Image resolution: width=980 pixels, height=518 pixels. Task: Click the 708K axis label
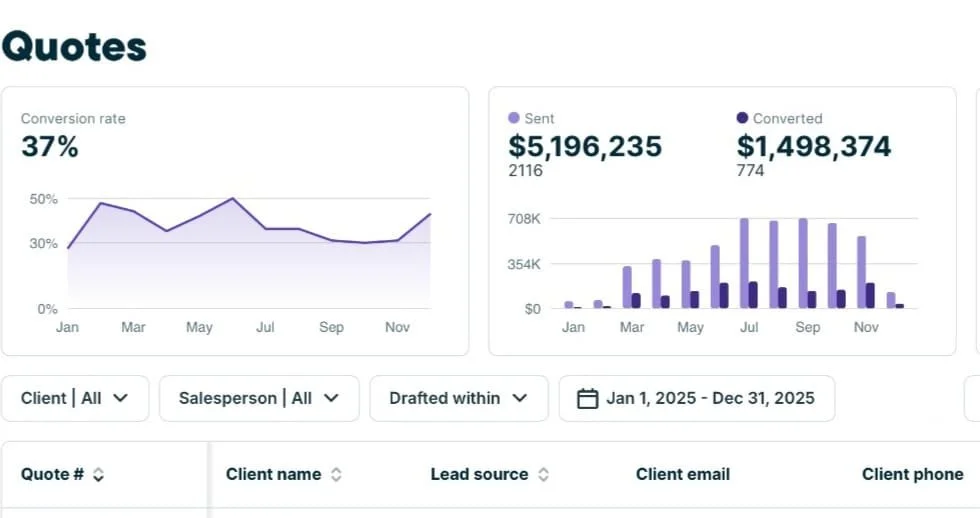[524, 219]
